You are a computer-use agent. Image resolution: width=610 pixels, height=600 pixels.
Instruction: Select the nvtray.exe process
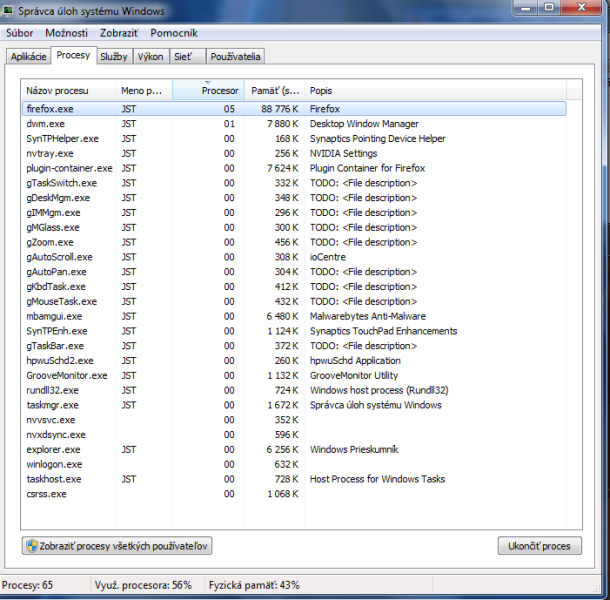coord(294,153)
